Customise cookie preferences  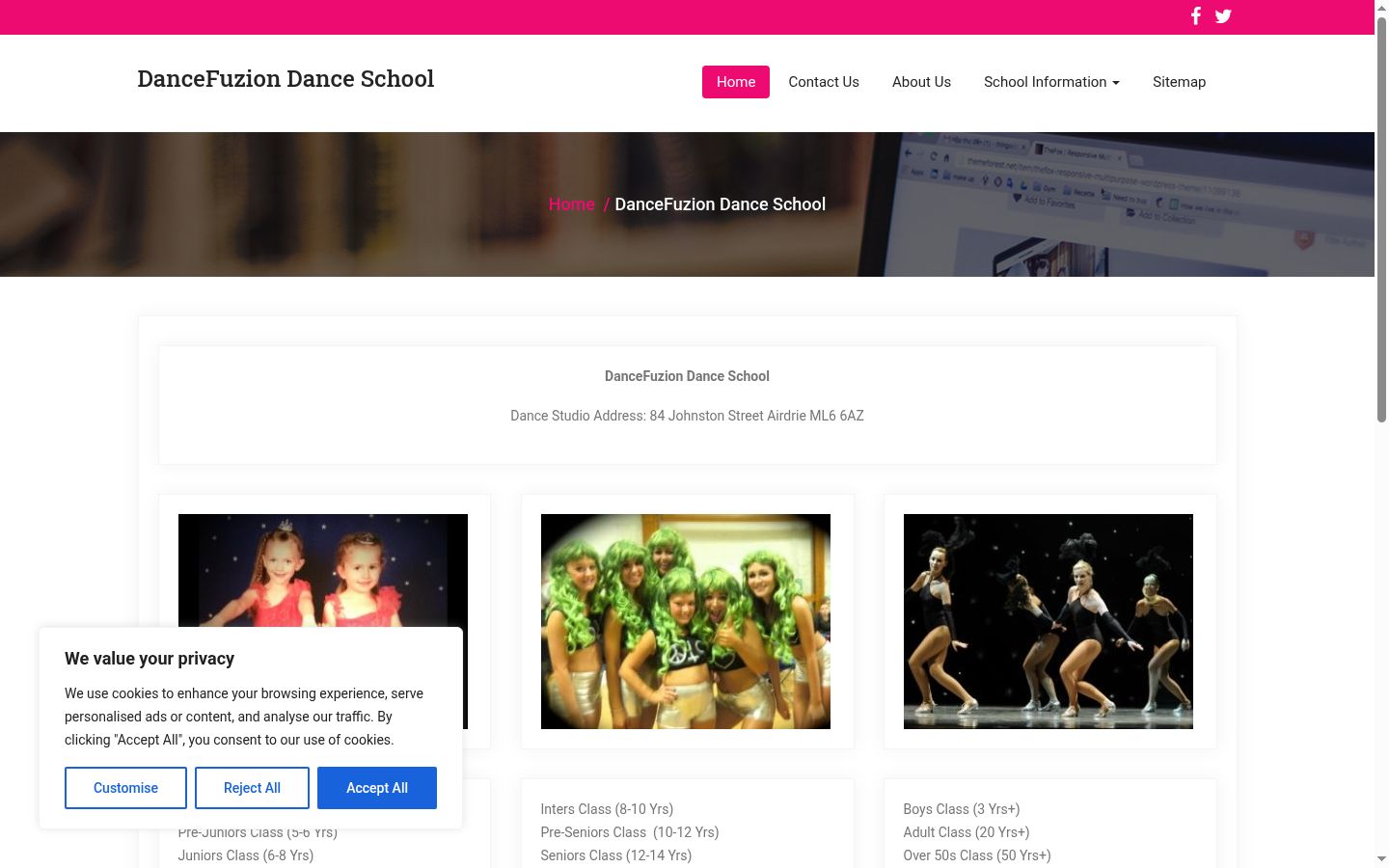[x=125, y=788]
